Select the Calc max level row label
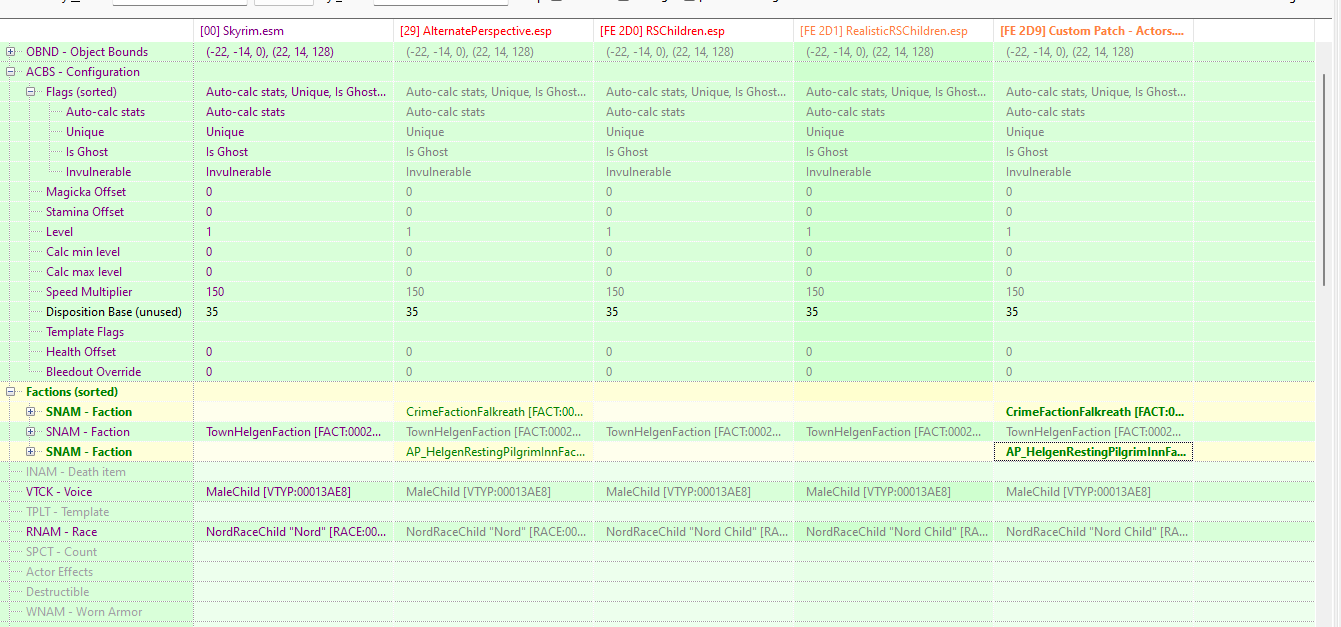The image size is (1341, 627). pos(84,272)
